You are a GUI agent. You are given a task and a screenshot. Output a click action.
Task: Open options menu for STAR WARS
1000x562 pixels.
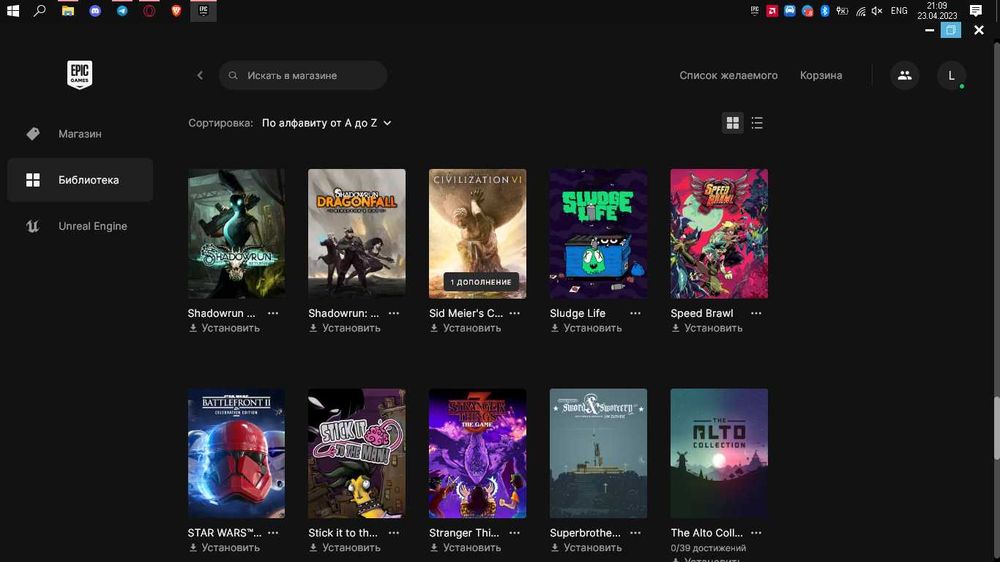[x=273, y=533]
